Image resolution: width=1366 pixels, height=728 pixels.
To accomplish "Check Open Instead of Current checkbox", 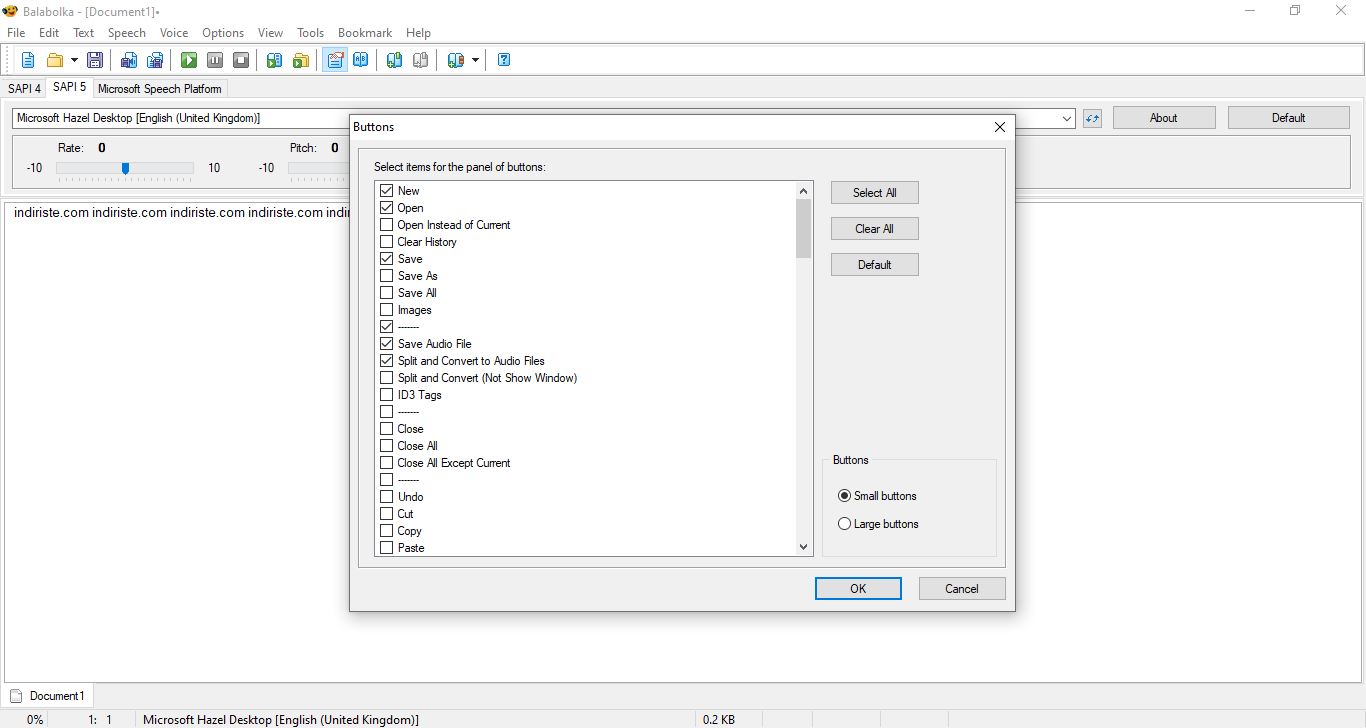I will (387, 225).
